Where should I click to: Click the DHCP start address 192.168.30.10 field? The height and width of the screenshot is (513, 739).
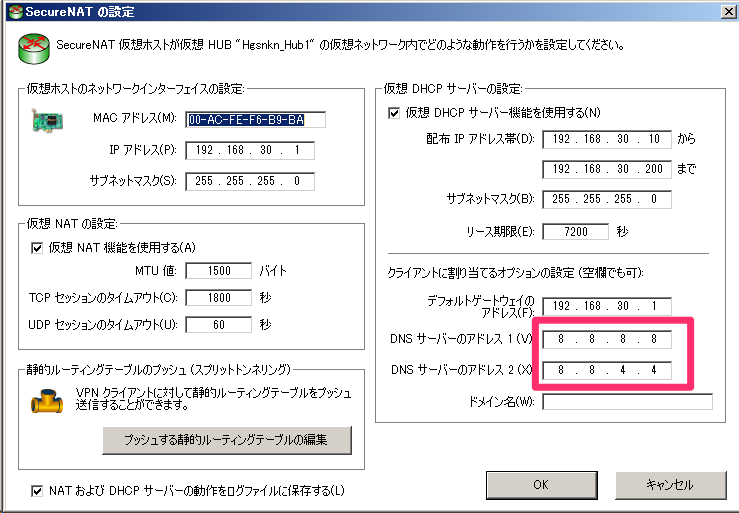pyautogui.click(x=607, y=139)
